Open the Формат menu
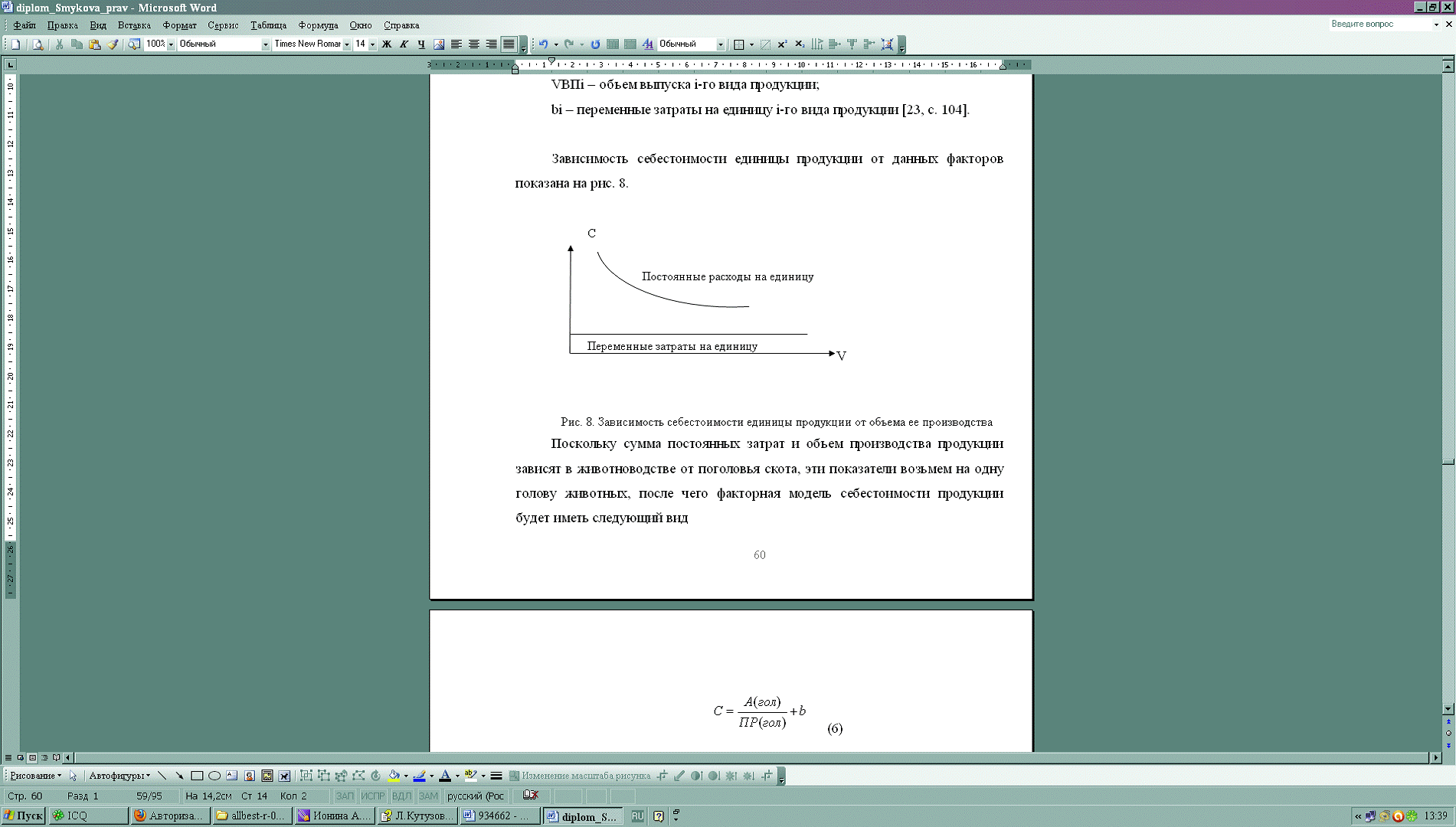The image size is (1456, 827). point(179,25)
